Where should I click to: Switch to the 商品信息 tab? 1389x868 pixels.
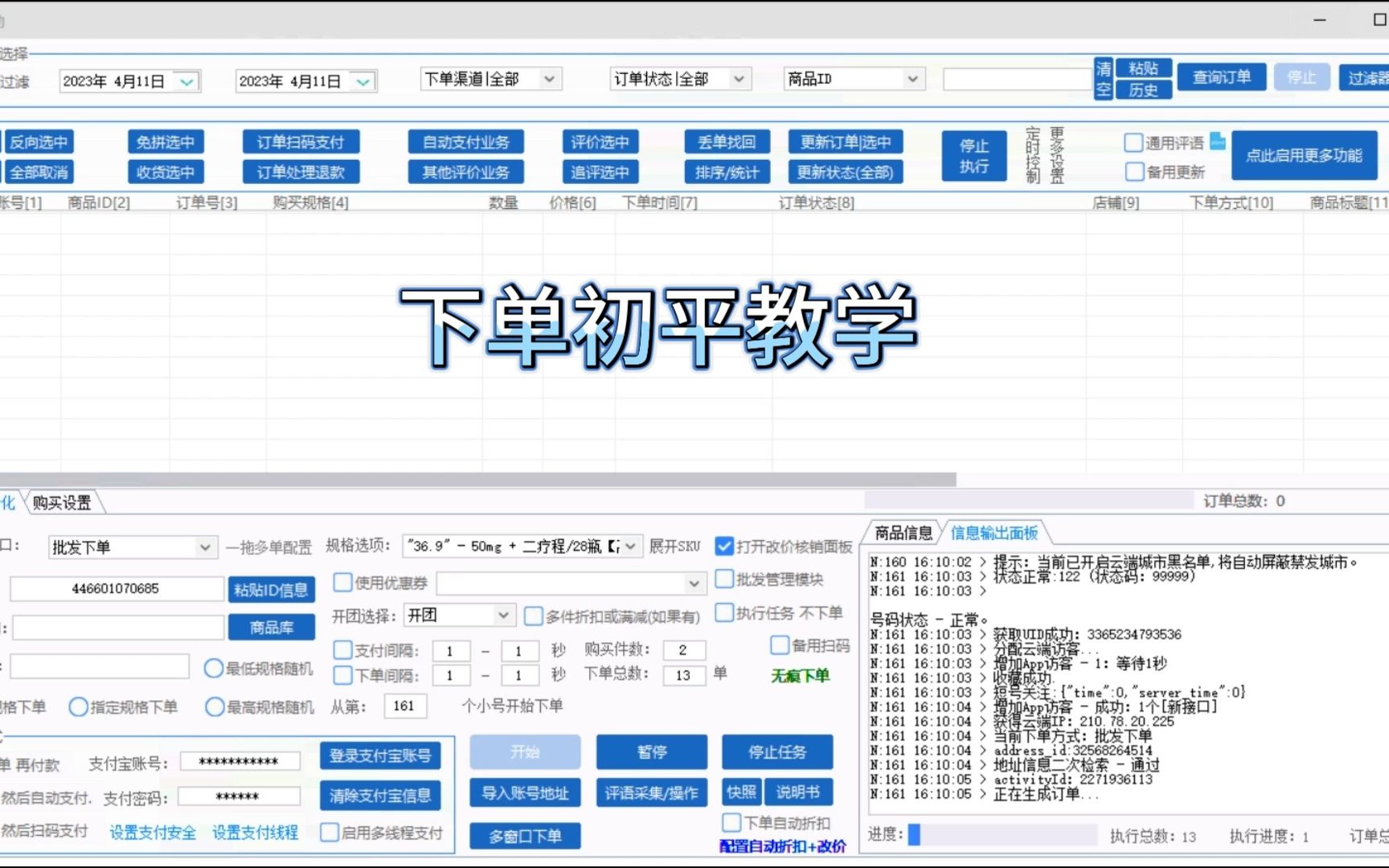(903, 532)
